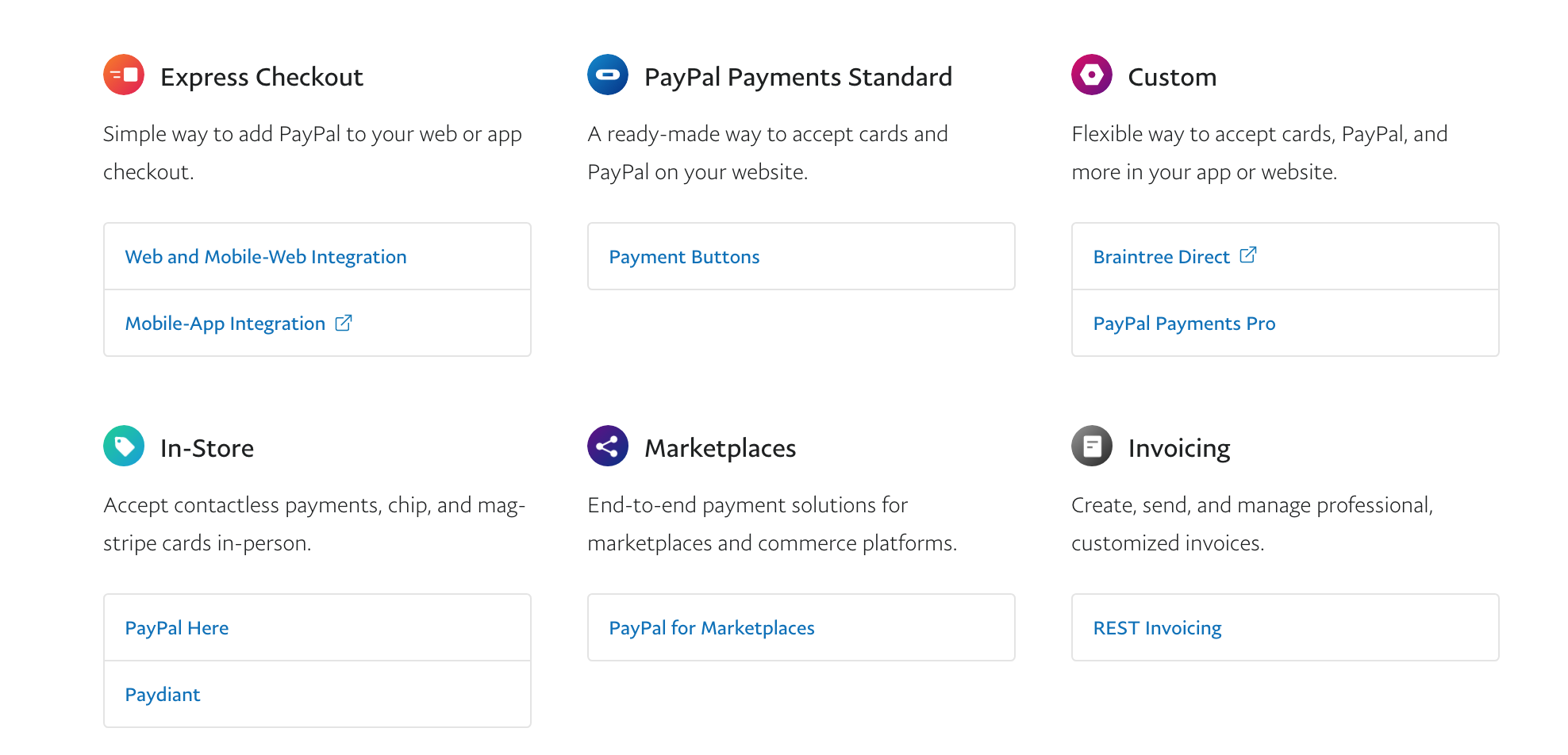Viewport: 1568px width, 755px height.
Task: Open the PayPal Payments Pro page
Action: pos(1184,323)
